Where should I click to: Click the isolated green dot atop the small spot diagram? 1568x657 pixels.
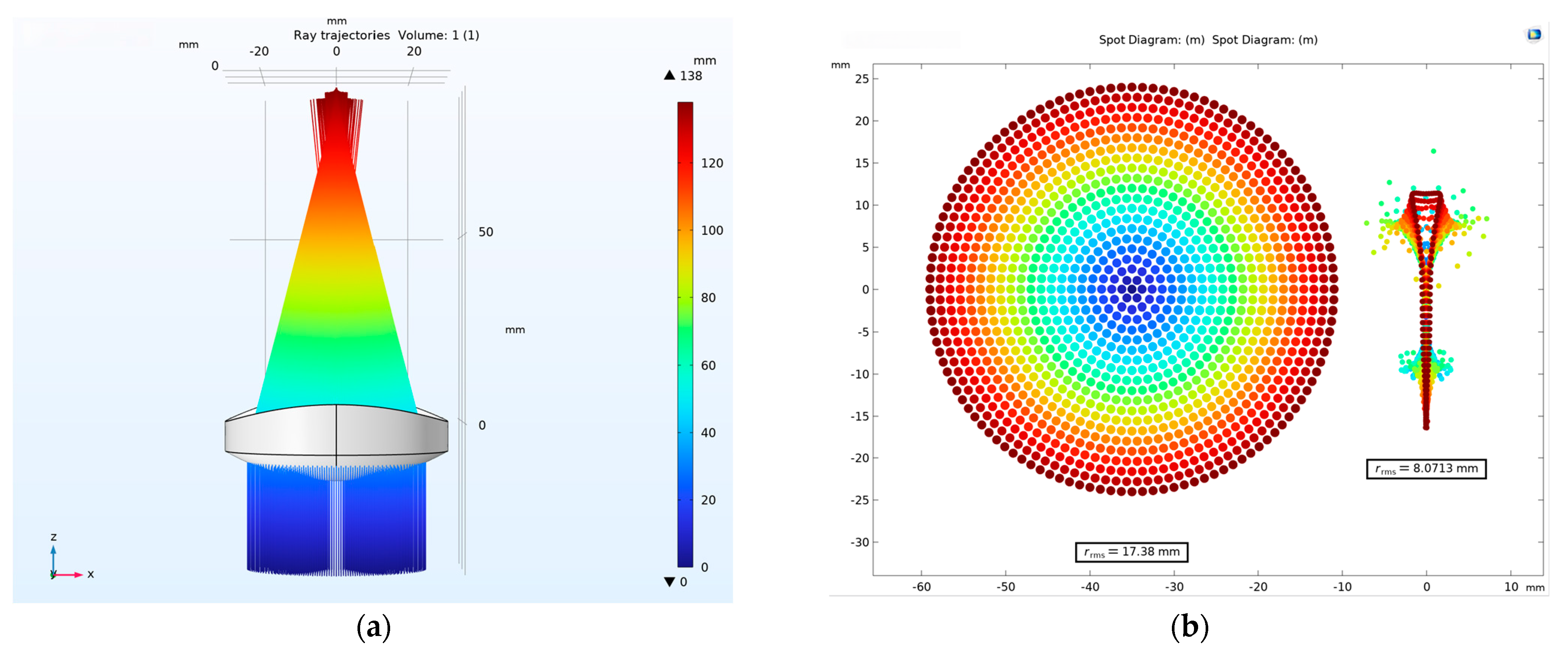1433,151
